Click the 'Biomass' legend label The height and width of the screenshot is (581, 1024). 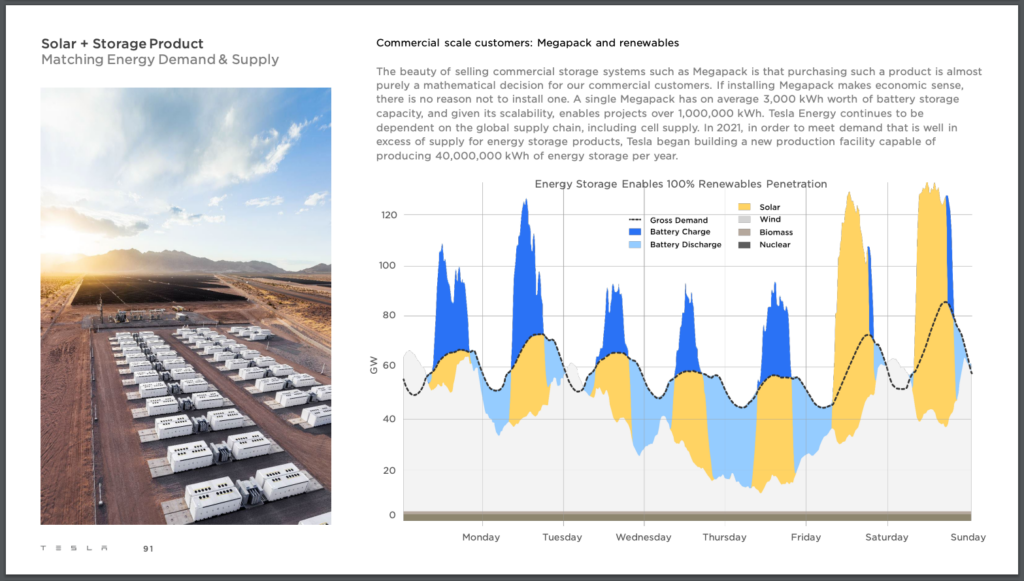coord(776,232)
